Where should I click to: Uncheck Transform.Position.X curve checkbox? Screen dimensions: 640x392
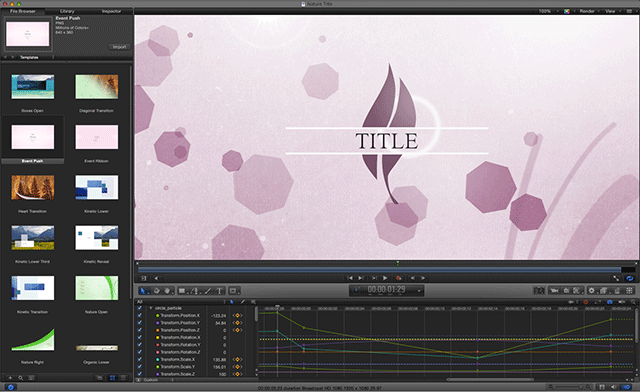pos(140,315)
